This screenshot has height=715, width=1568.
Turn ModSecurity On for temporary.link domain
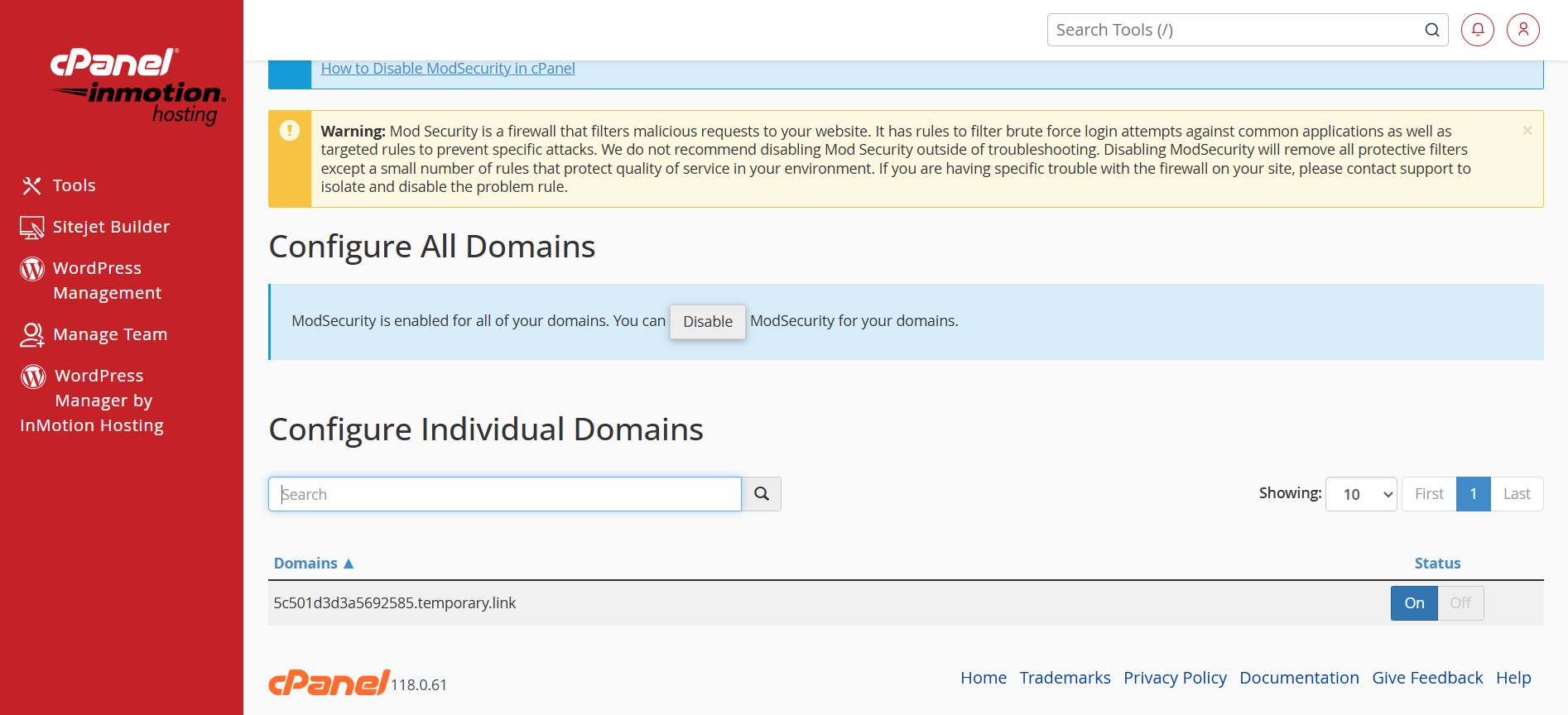[x=1414, y=603]
